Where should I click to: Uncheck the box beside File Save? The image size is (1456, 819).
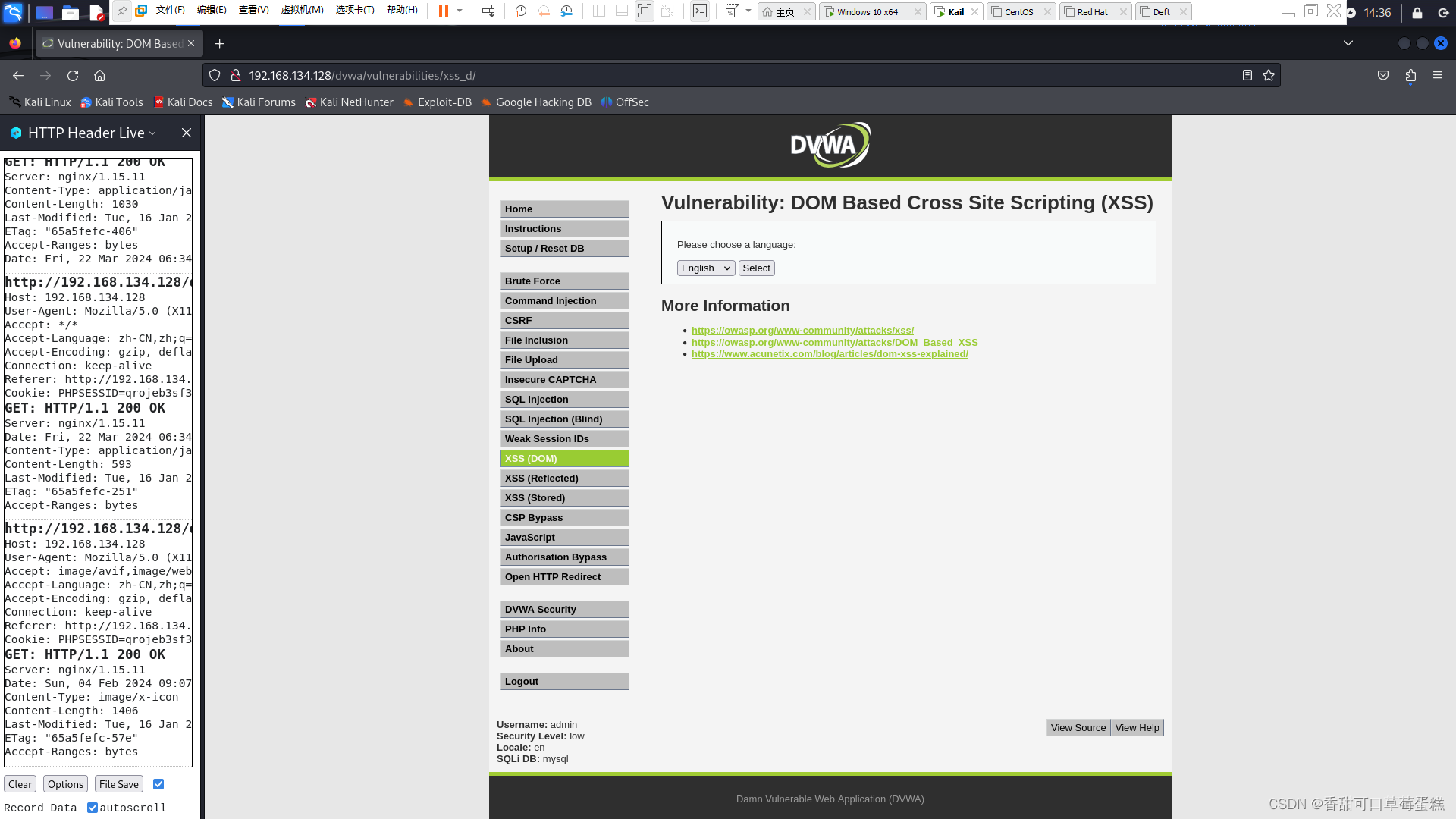pos(158,784)
